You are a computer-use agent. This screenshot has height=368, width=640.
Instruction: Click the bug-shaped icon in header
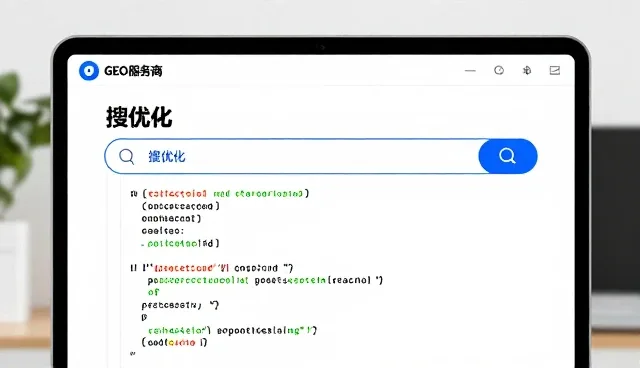[x=527, y=71]
